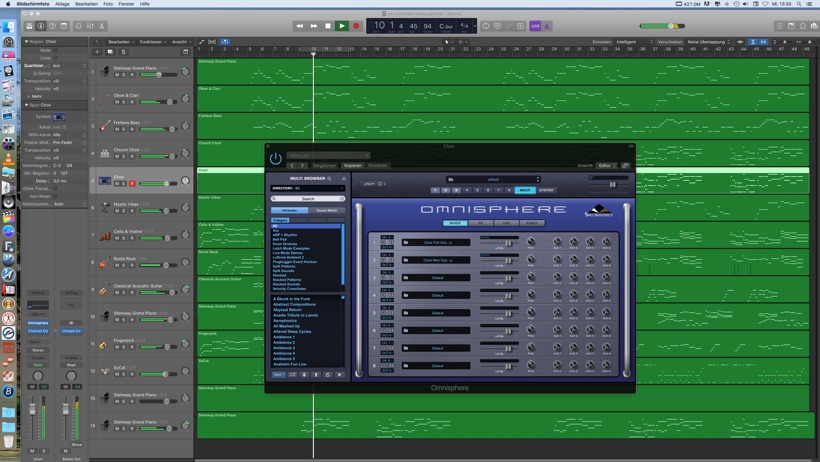
Task: Open Quick Help in the control bar
Action: click(52, 26)
